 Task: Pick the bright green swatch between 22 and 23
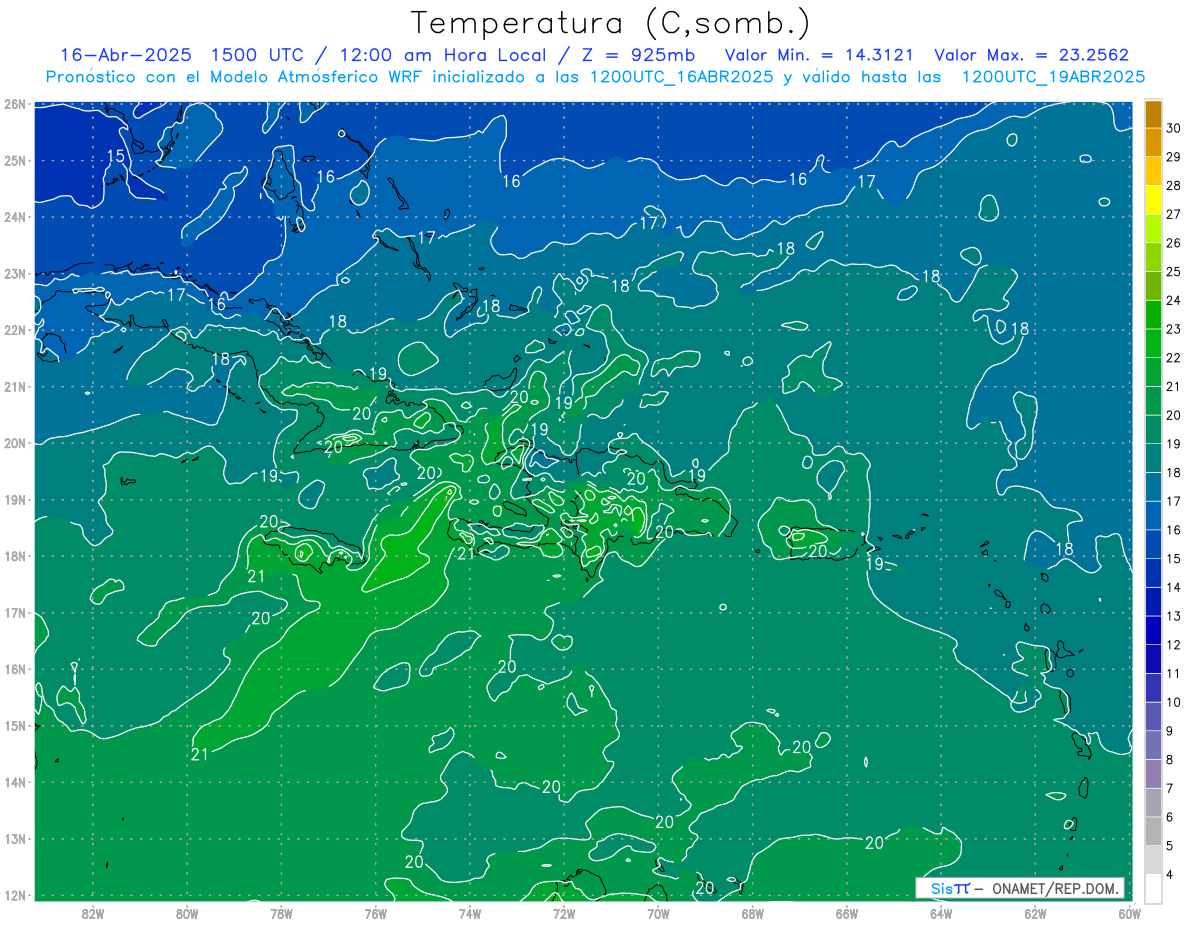point(1153,343)
